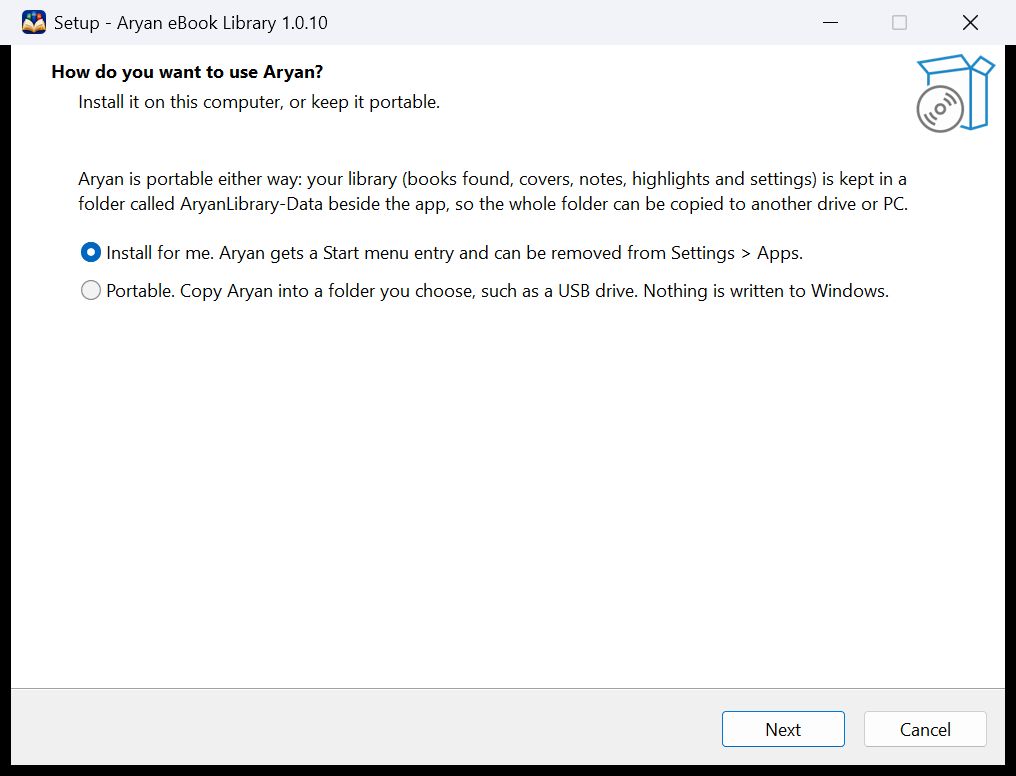The width and height of the screenshot is (1016, 776).
Task: Click the Next button
Action: click(x=783, y=729)
